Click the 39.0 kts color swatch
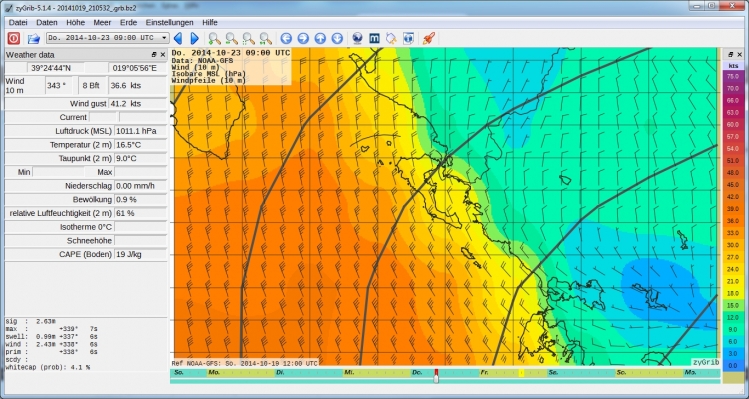The height and width of the screenshot is (399, 749). (733, 209)
